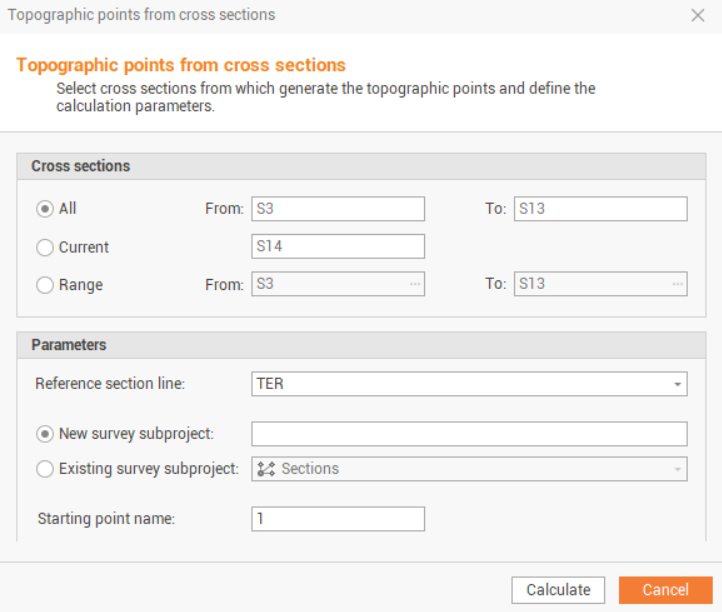Close the Topographic points dialog
This screenshot has height=612, width=722.
point(698,15)
